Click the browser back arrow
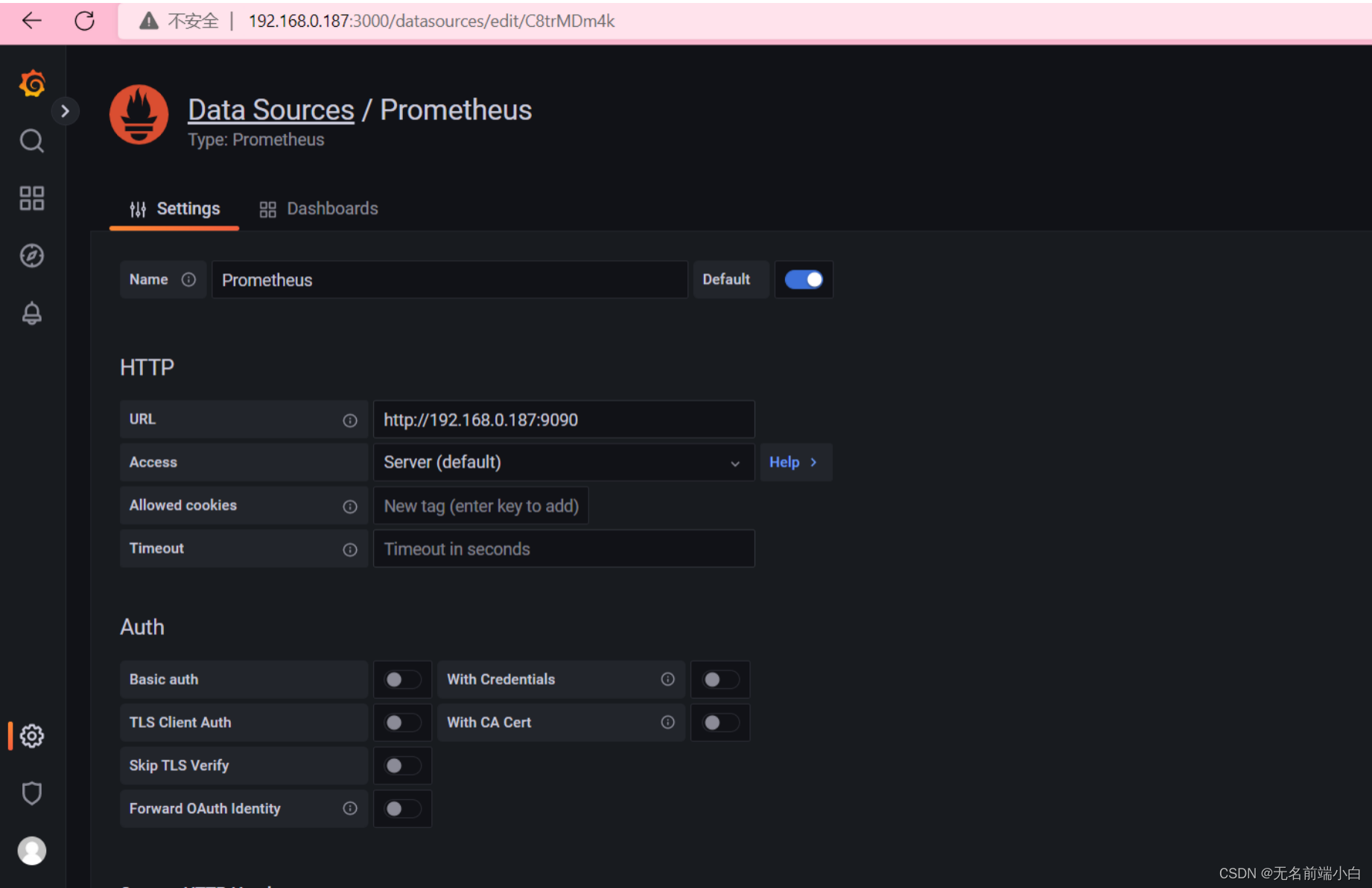Screen dimensions: 1372x888 click(x=32, y=21)
